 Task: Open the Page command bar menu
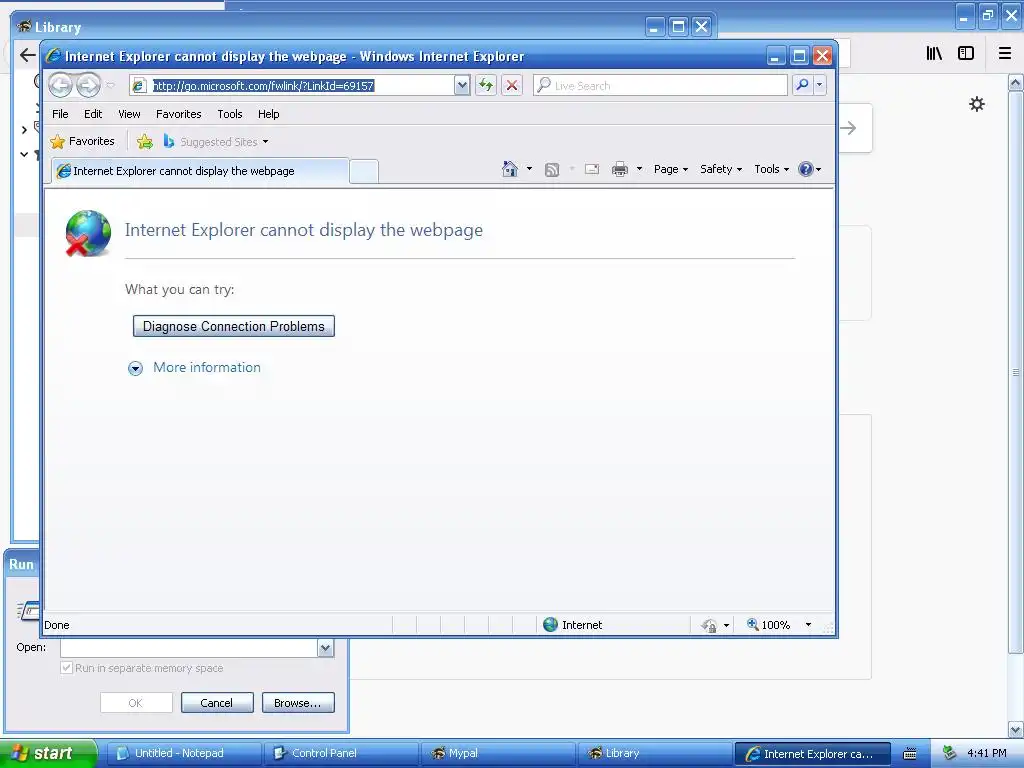671,169
